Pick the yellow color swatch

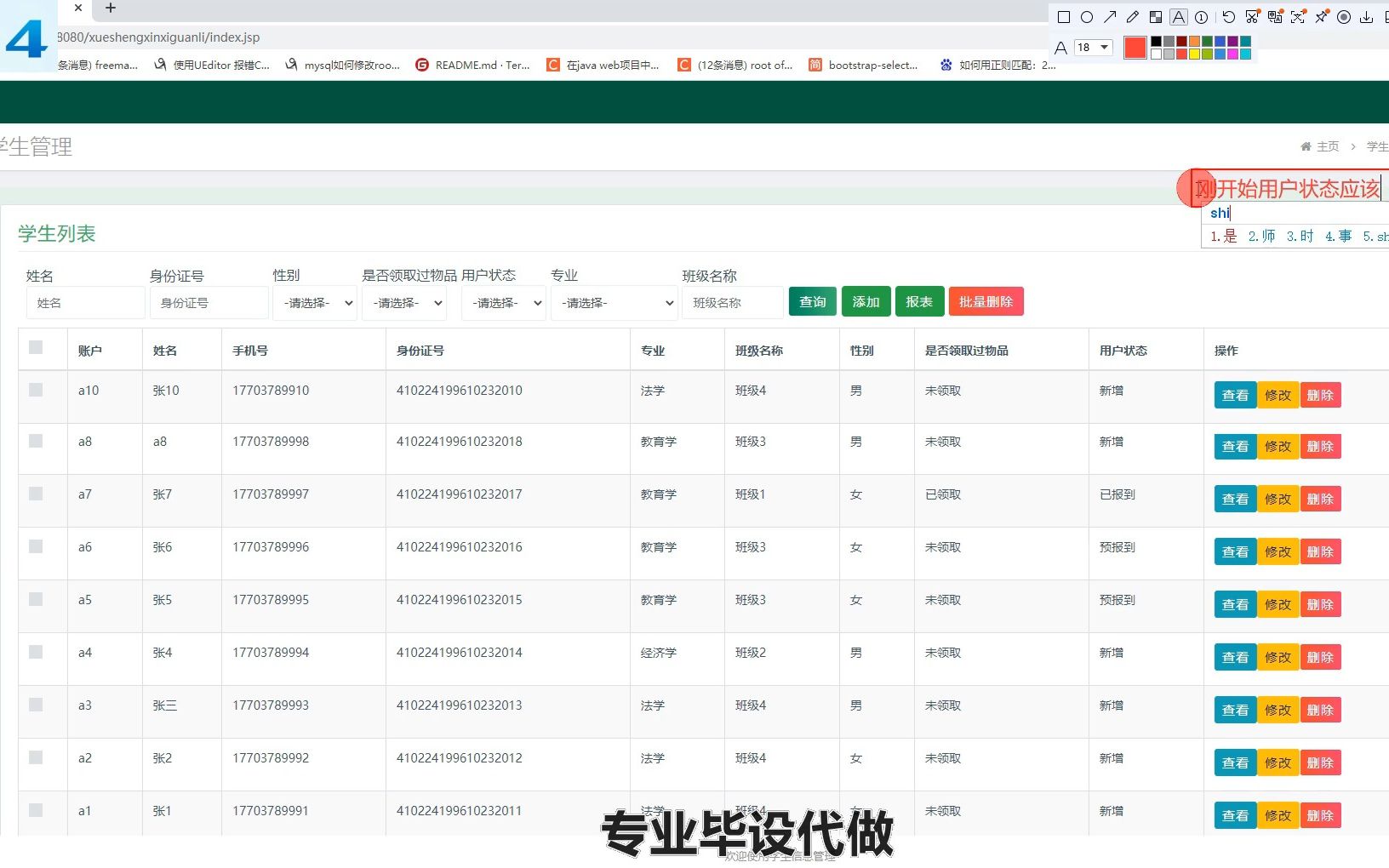point(1192,53)
